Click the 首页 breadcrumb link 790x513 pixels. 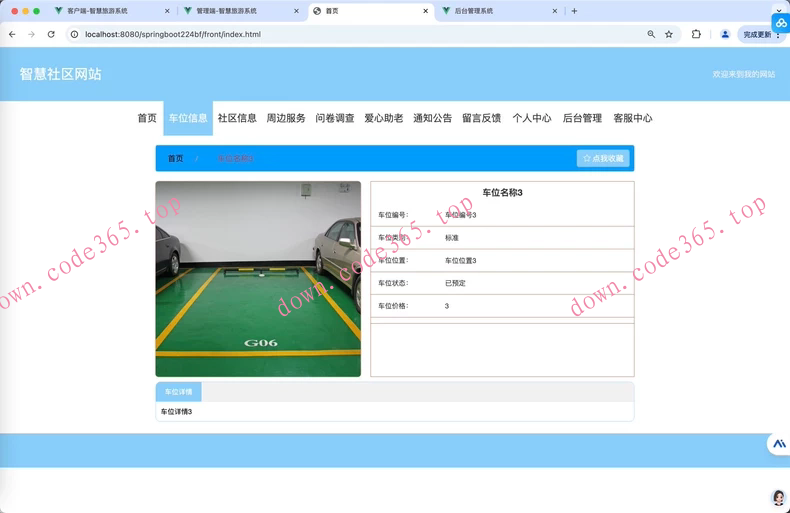click(x=175, y=158)
